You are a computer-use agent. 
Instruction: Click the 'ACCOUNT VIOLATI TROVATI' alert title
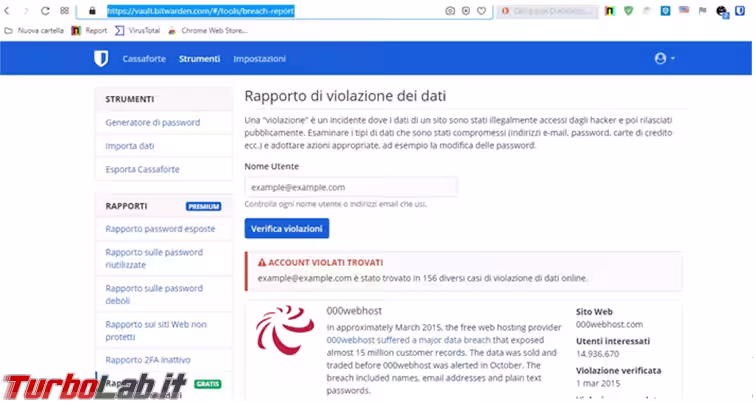coord(321,263)
